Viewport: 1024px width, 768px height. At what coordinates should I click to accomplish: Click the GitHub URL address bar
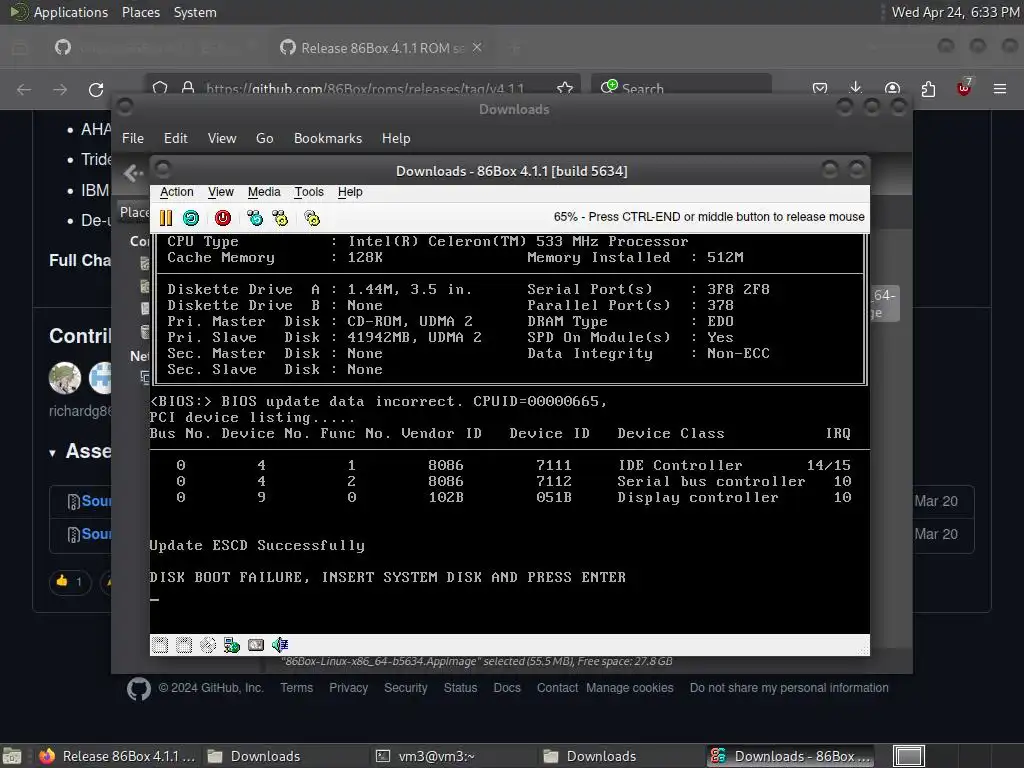(x=364, y=88)
